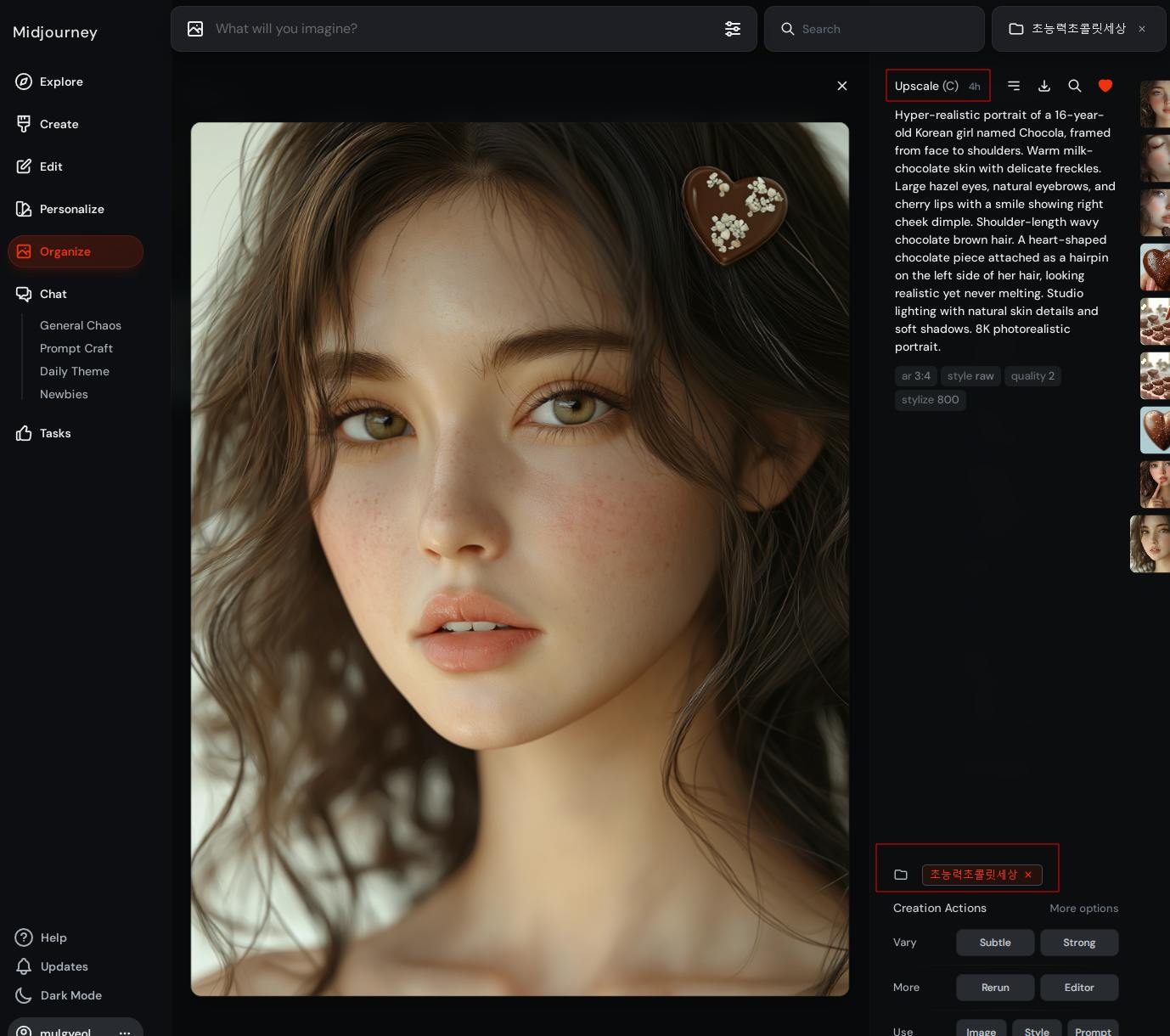Viewport: 1170px width, 1036px height.
Task: Click the Tasks thumbs-up icon
Action: pyautogui.click(x=24, y=433)
